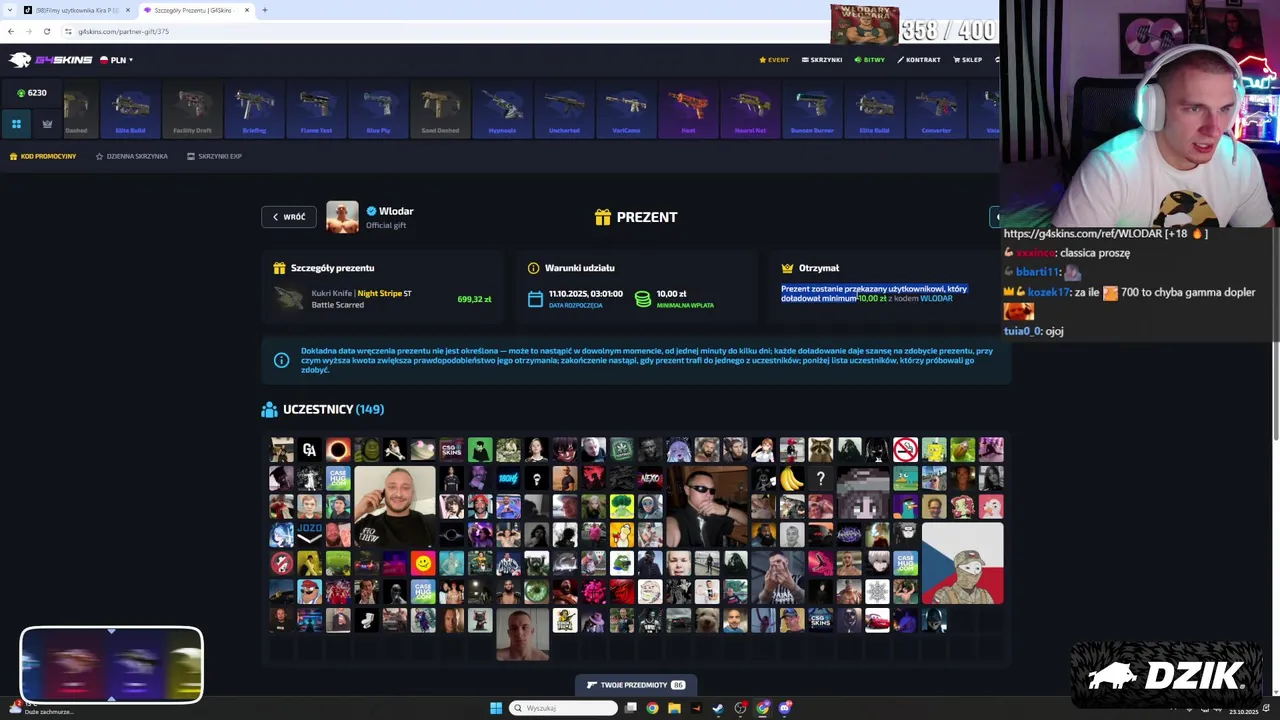This screenshot has height=720, width=1280.
Task: Open the Bunsen Burner live drop item
Action: 812,111
